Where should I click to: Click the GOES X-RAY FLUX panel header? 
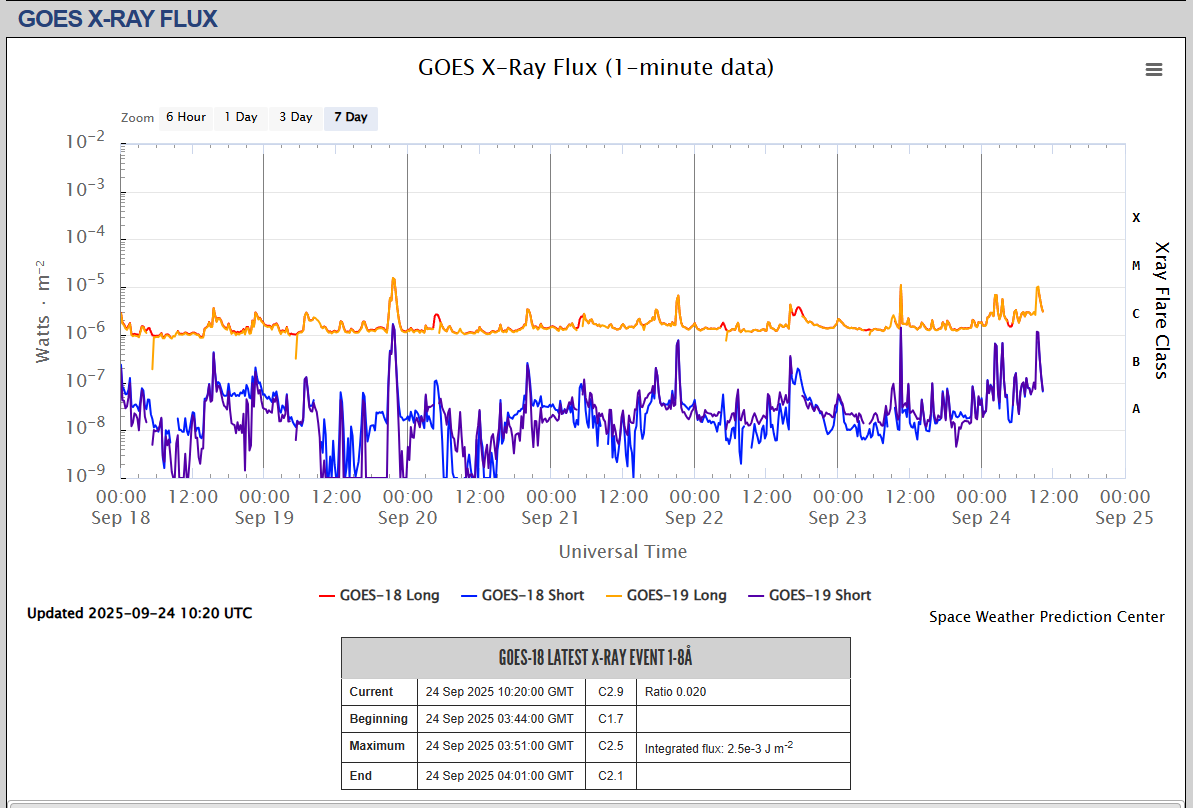118,18
